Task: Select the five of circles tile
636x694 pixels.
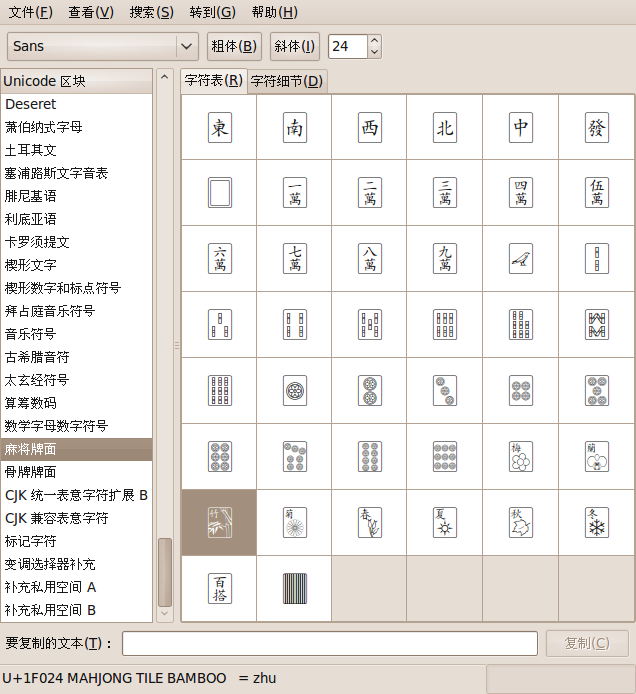Action: (x=597, y=391)
